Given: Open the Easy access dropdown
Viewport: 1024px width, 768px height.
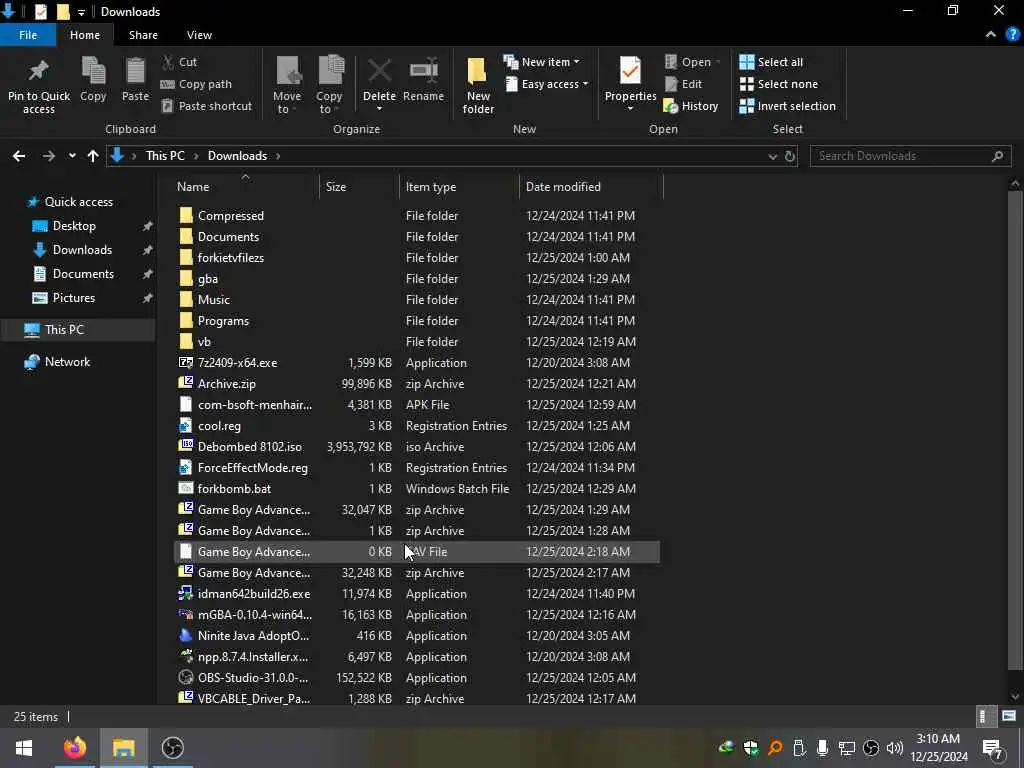Looking at the screenshot, I should coord(547,84).
